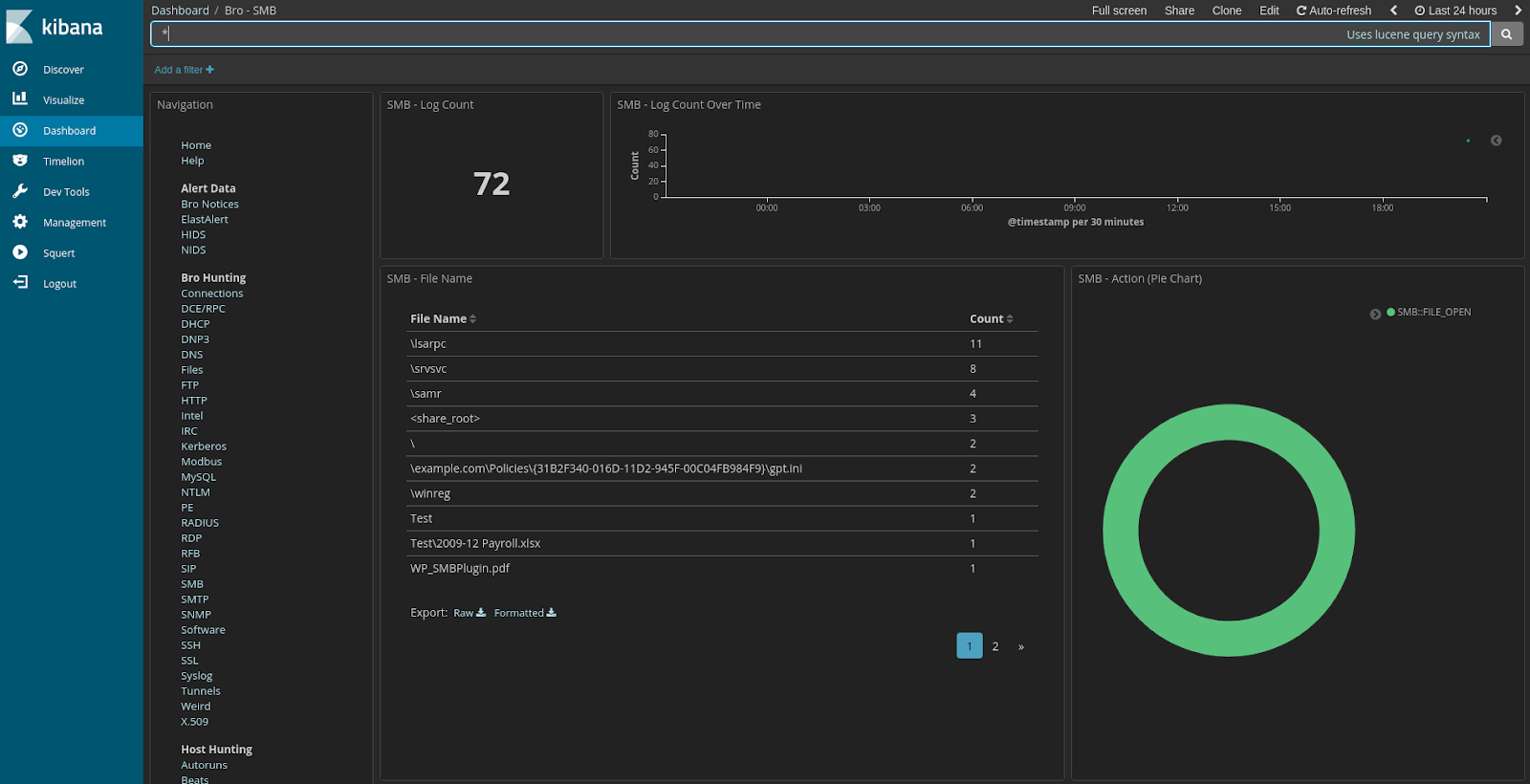Open Weird navigation link
Viewport: 1530px width, 784px height.
point(195,707)
